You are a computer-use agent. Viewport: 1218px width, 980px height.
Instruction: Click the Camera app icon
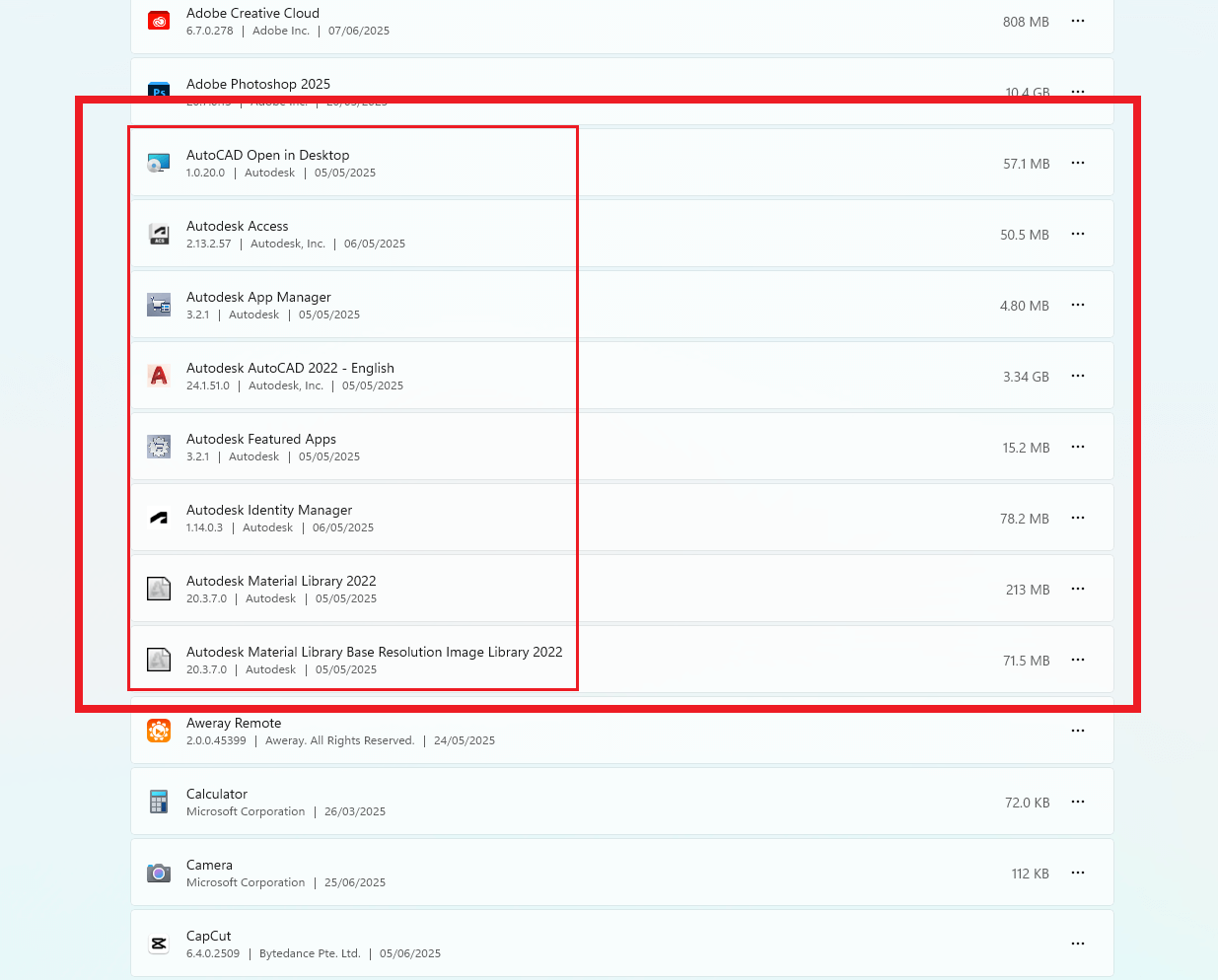pyautogui.click(x=159, y=873)
